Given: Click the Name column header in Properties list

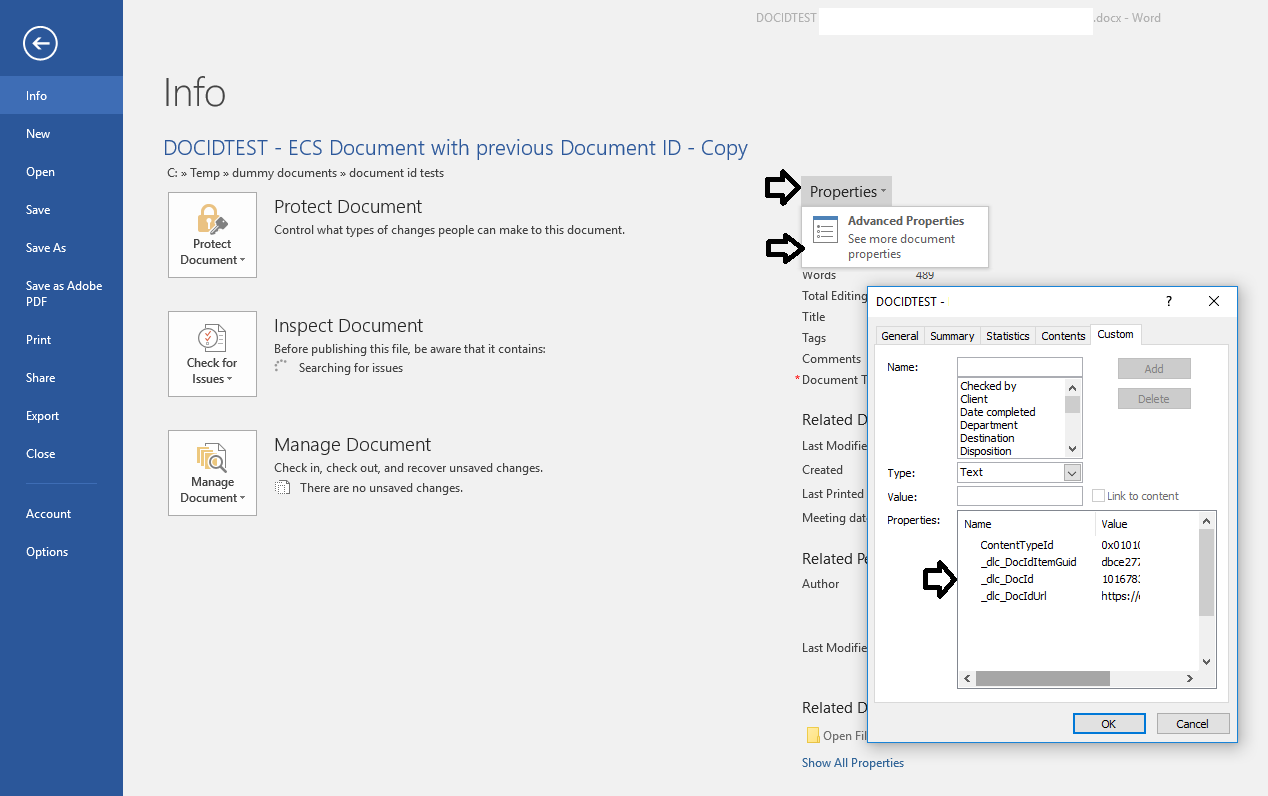Looking at the screenshot, I should (1028, 524).
